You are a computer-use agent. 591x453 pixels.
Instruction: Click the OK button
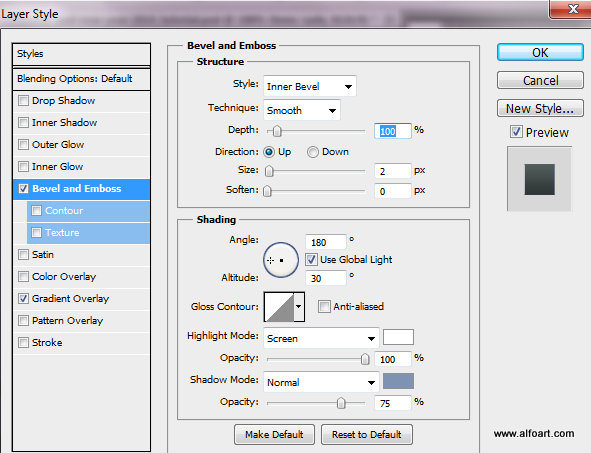coord(540,52)
